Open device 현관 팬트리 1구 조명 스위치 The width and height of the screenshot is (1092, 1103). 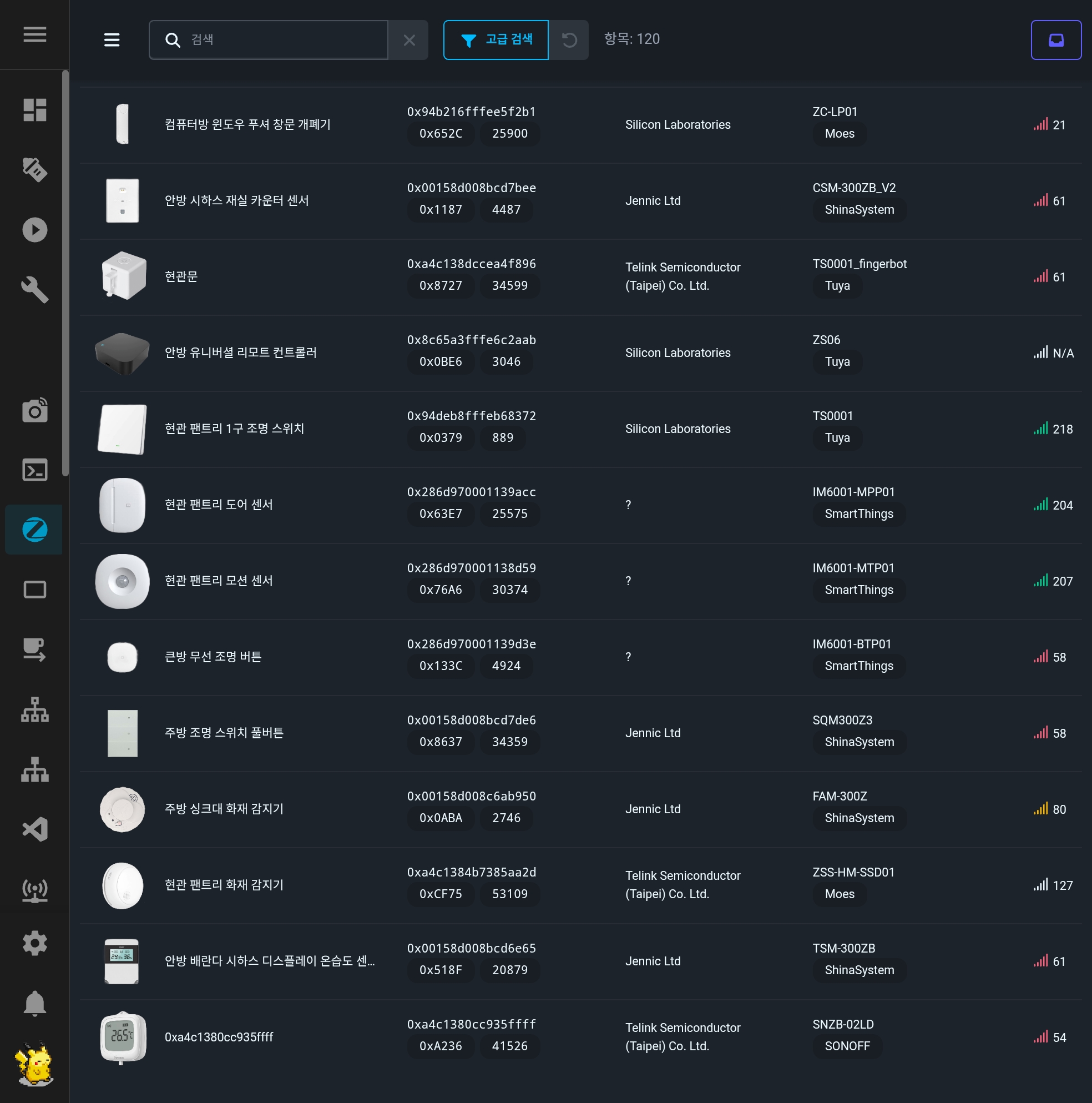(x=235, y=429)
